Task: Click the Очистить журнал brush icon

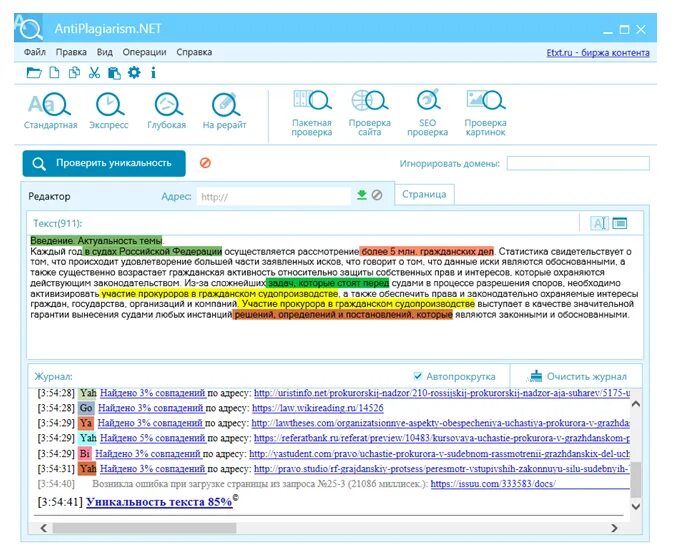Action: (536, 376)
